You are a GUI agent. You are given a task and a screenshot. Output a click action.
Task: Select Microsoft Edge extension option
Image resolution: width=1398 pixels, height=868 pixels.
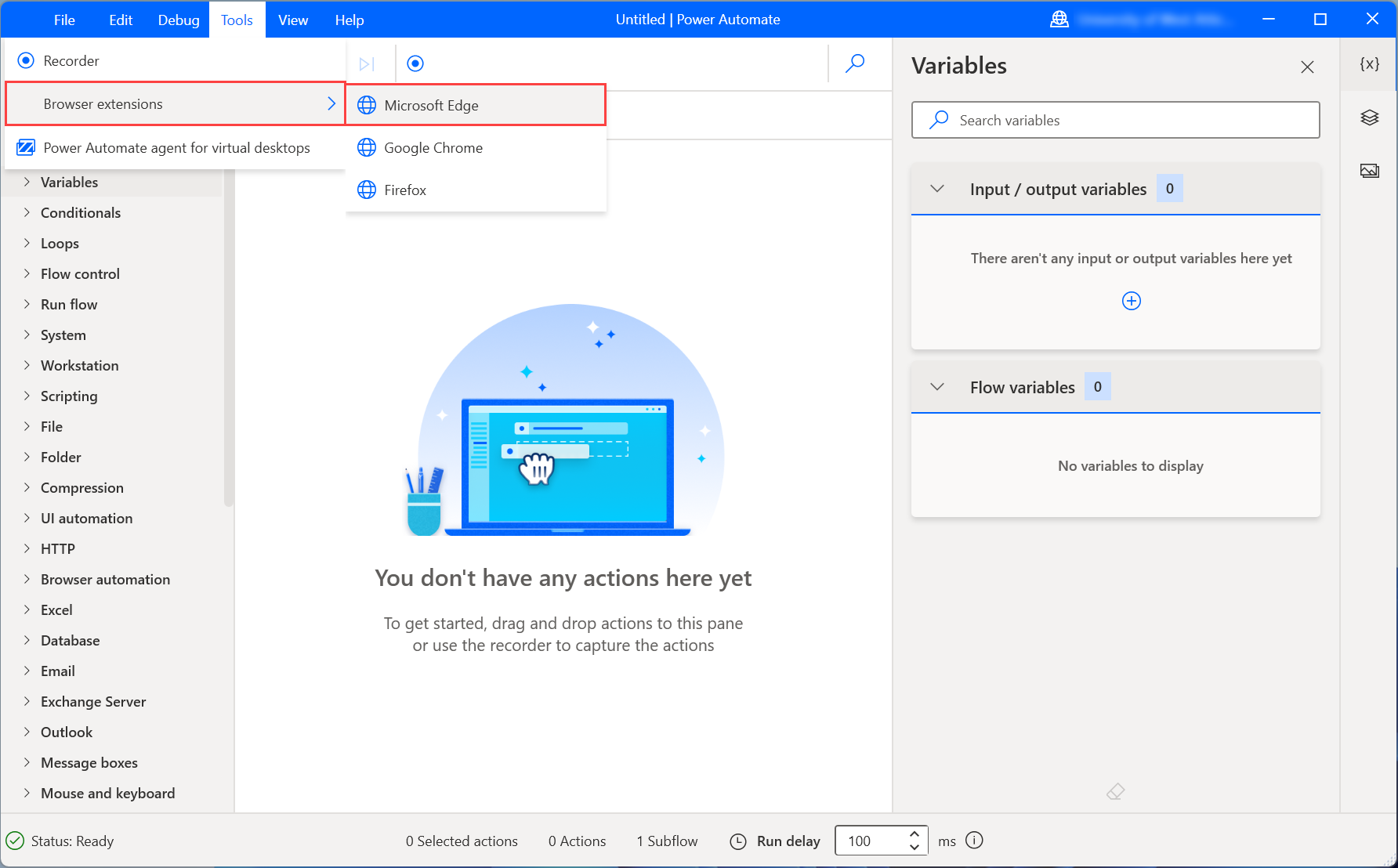click(x=476, y=105)
